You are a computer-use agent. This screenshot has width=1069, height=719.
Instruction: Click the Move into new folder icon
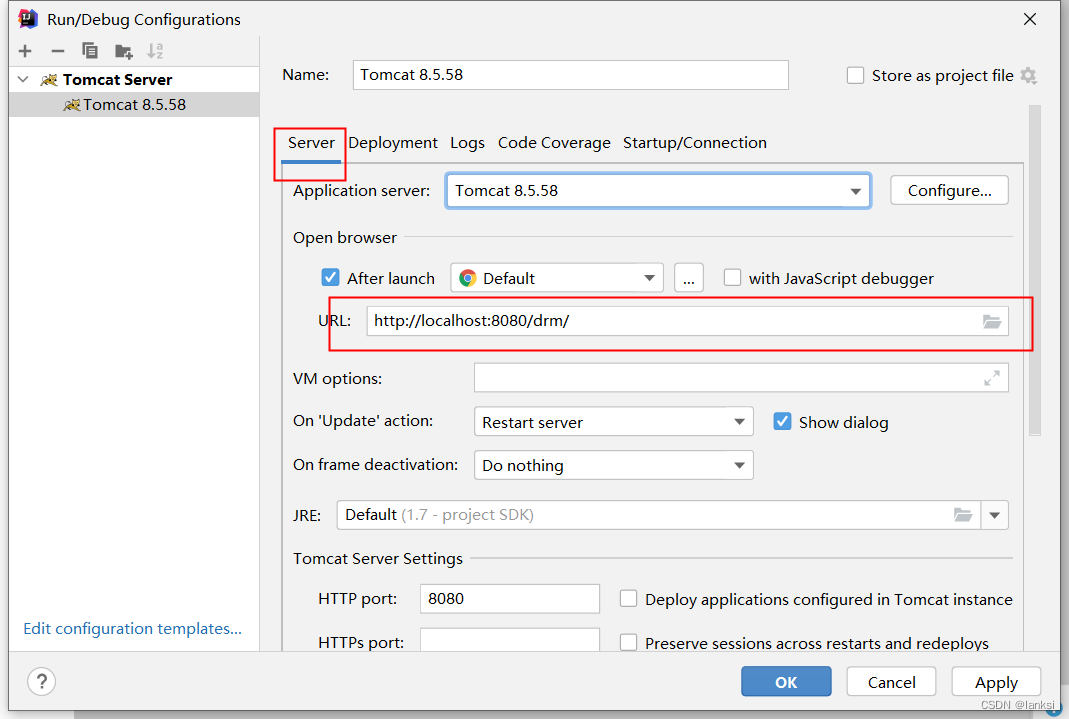(123, 51)
